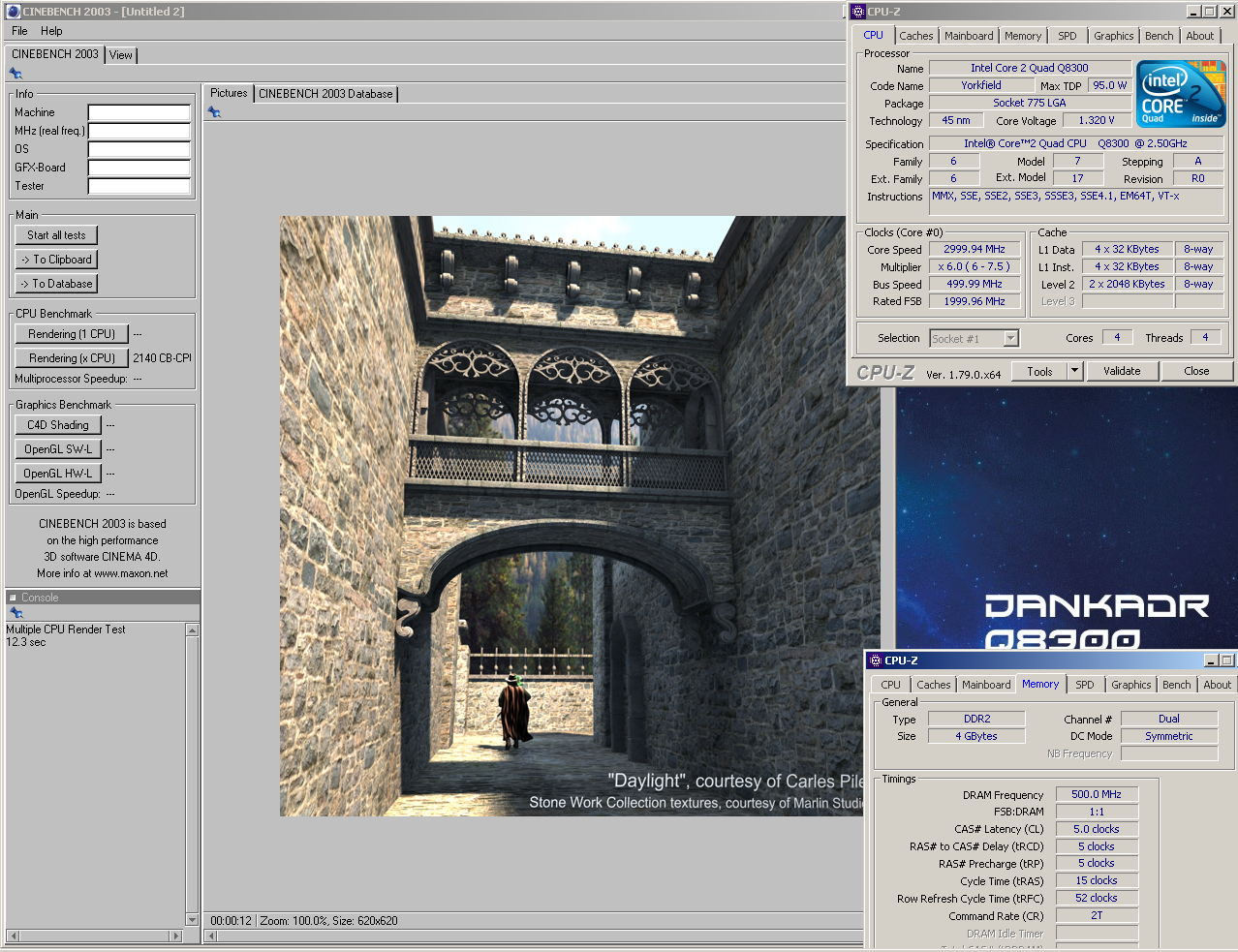Screen dimensions: 1238x952
Task: Click the CPU-Z title bar icon of top window
Action: coord(857,12)
